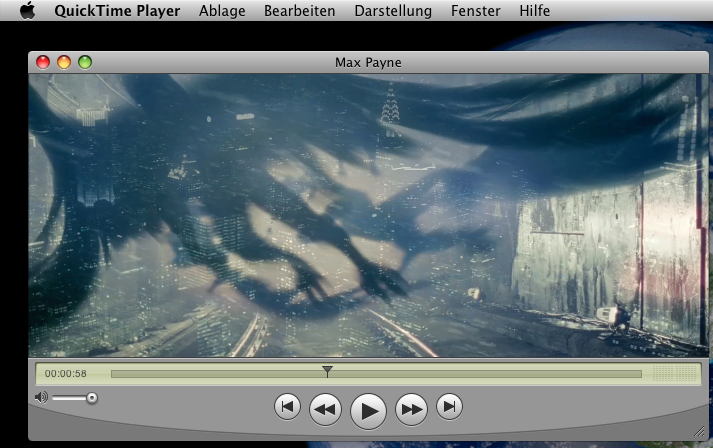Click the volume slider knob

(x=92, y=398)
